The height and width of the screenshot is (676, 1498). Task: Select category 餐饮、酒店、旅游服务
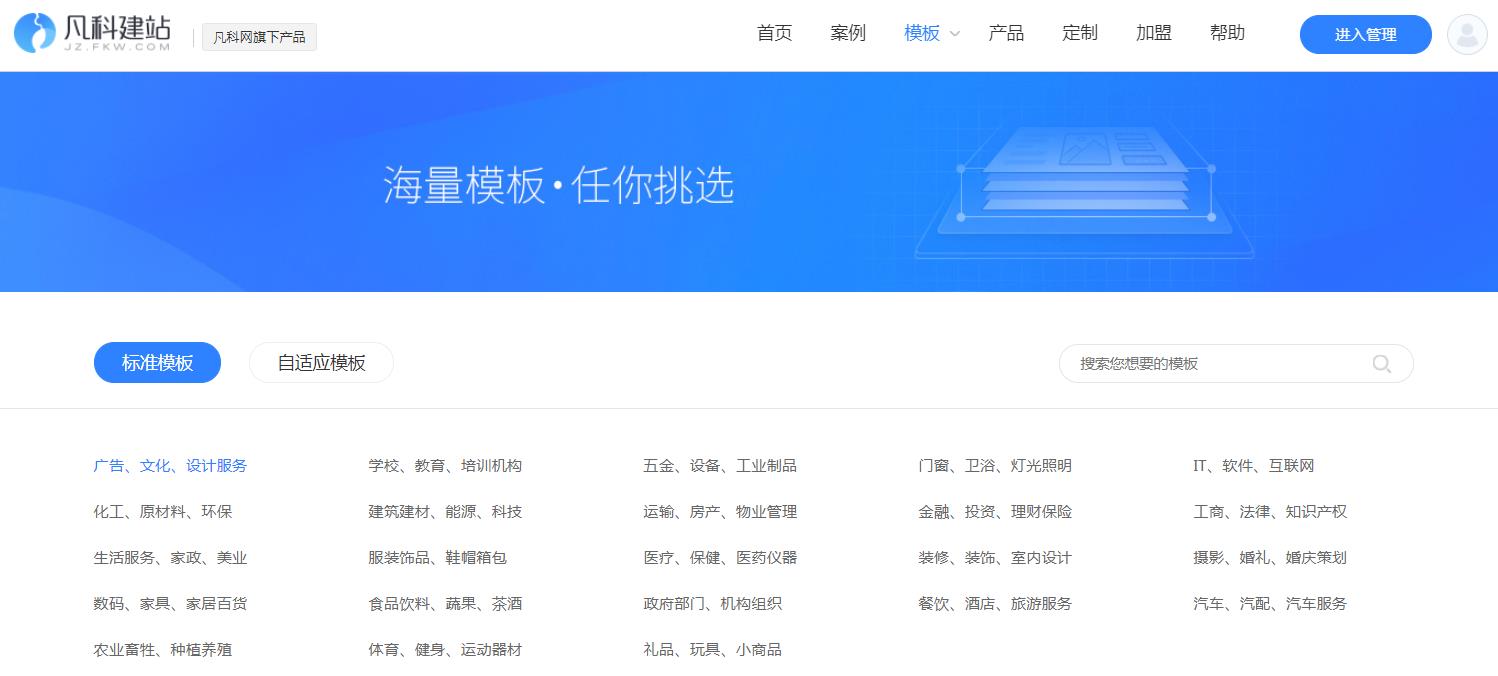click(995, 604)
